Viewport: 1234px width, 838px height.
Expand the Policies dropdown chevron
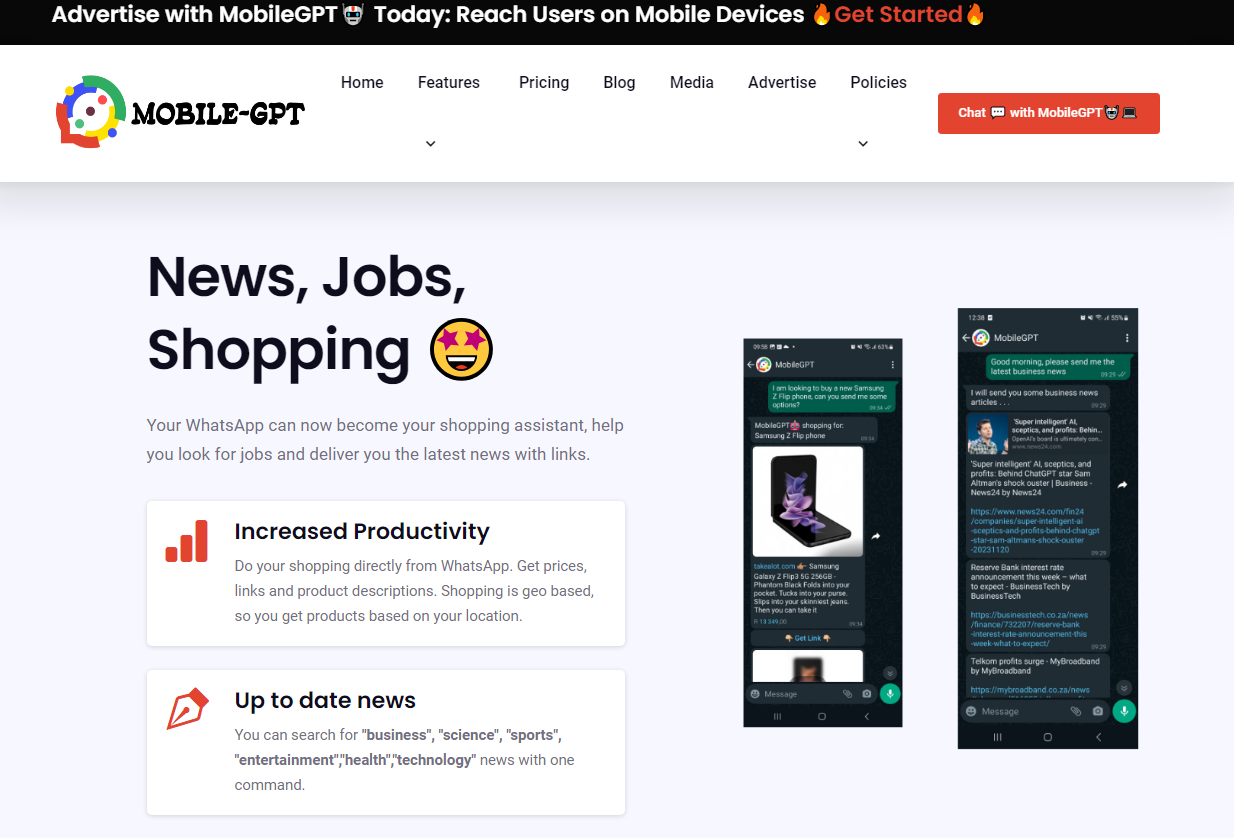coord(863,144)
